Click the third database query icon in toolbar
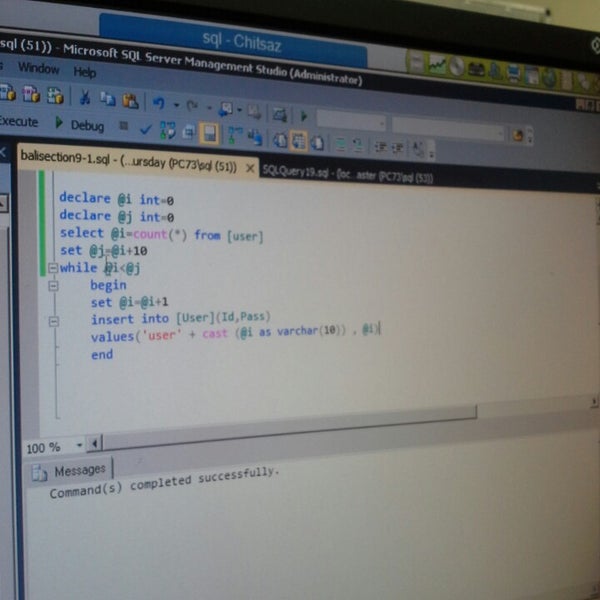The image size is (600, 600). 55,95
